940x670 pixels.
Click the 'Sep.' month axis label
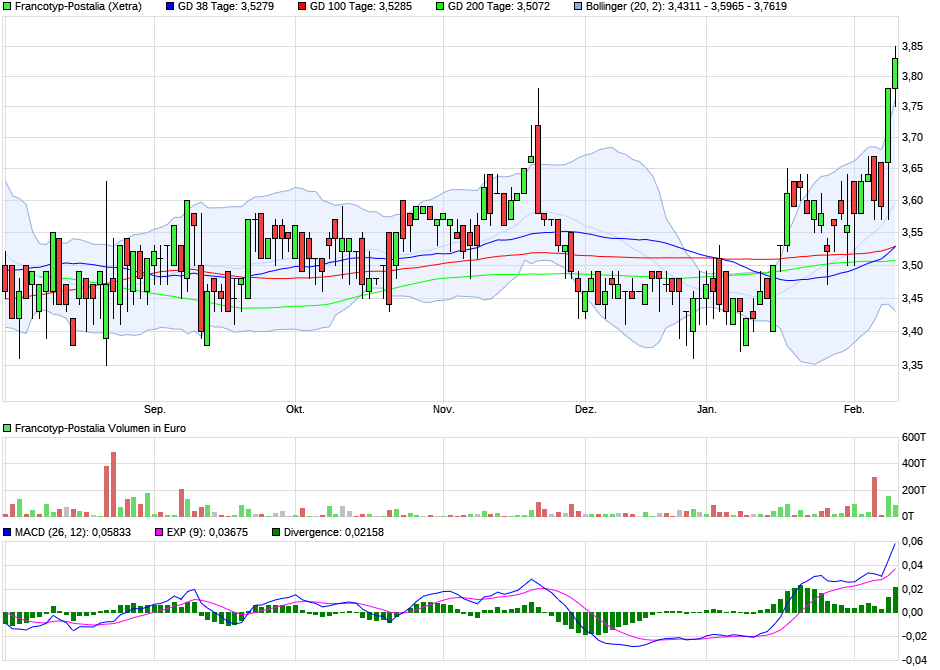155,410
